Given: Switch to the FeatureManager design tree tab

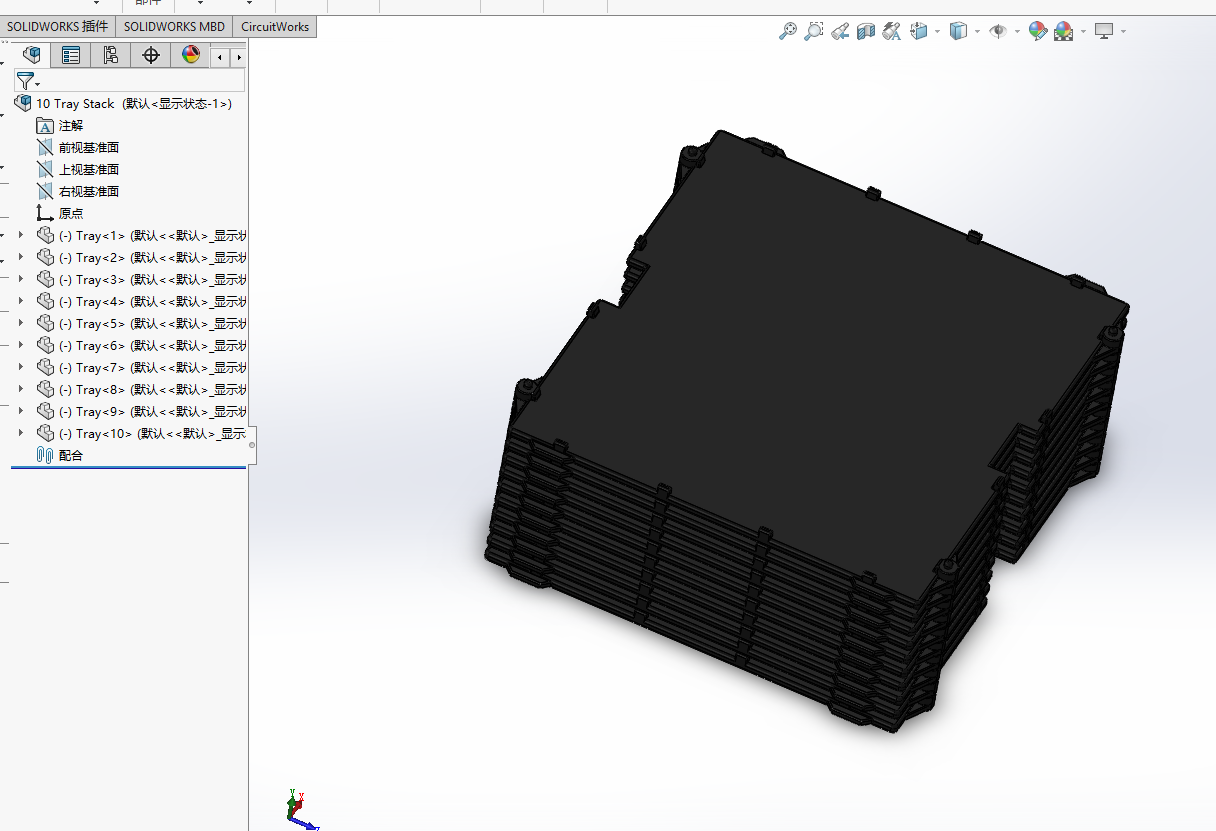Looking at the screenshot, I should (31, 55).
